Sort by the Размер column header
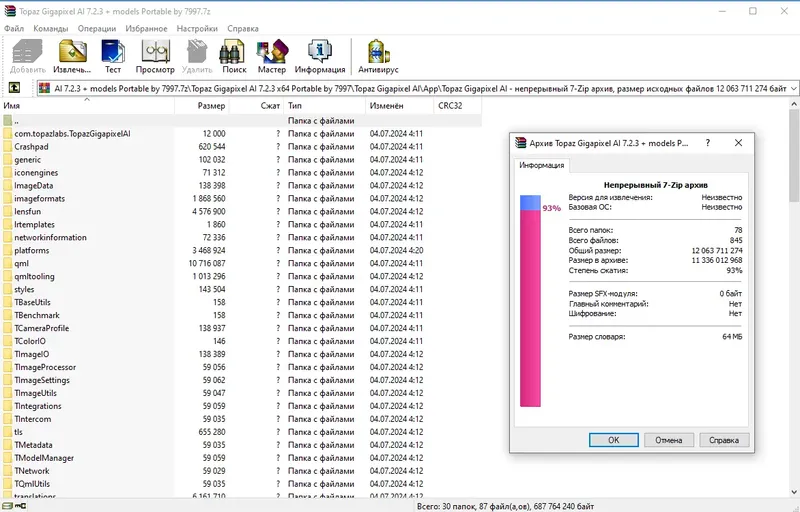 tap(202, 106)
